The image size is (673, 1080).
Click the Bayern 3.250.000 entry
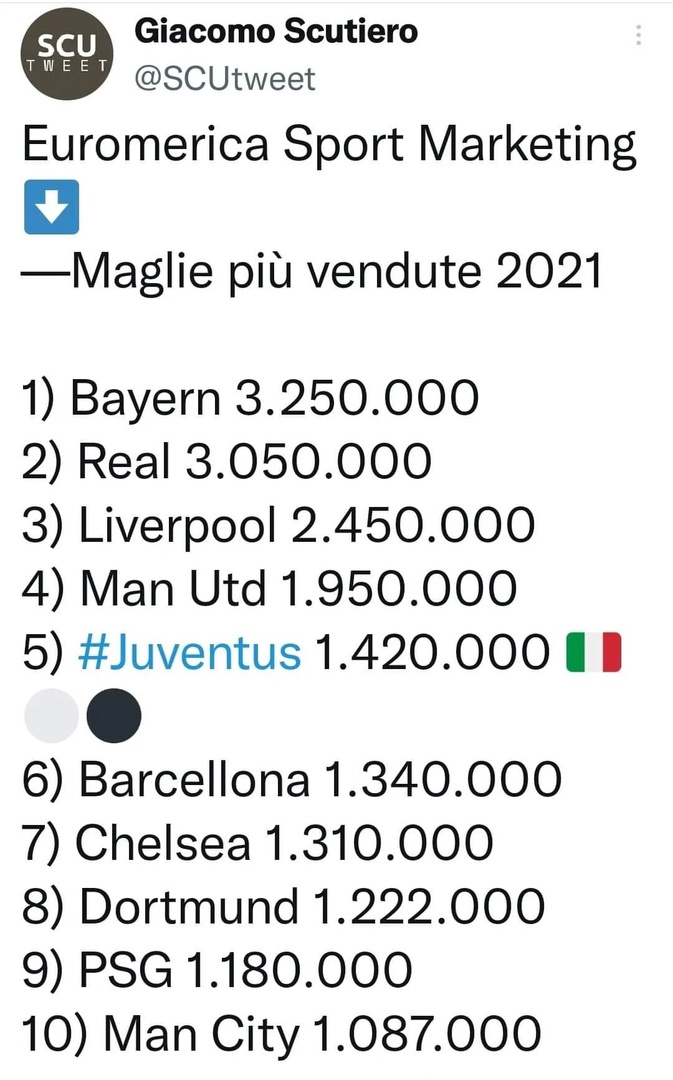(250, 400)
